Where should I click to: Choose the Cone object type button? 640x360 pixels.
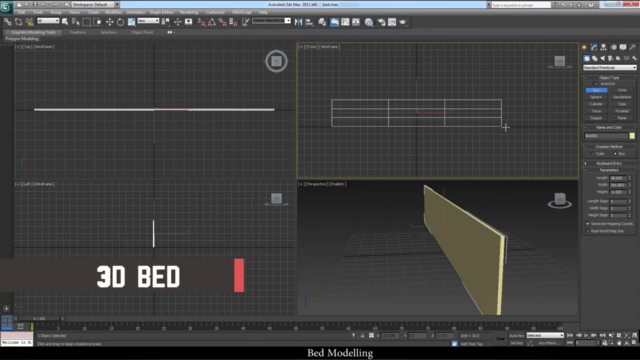pos(622,90)
